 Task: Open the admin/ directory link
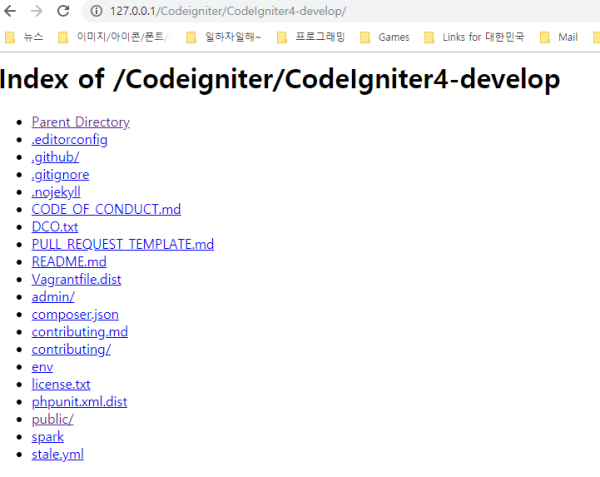point(52,297)
